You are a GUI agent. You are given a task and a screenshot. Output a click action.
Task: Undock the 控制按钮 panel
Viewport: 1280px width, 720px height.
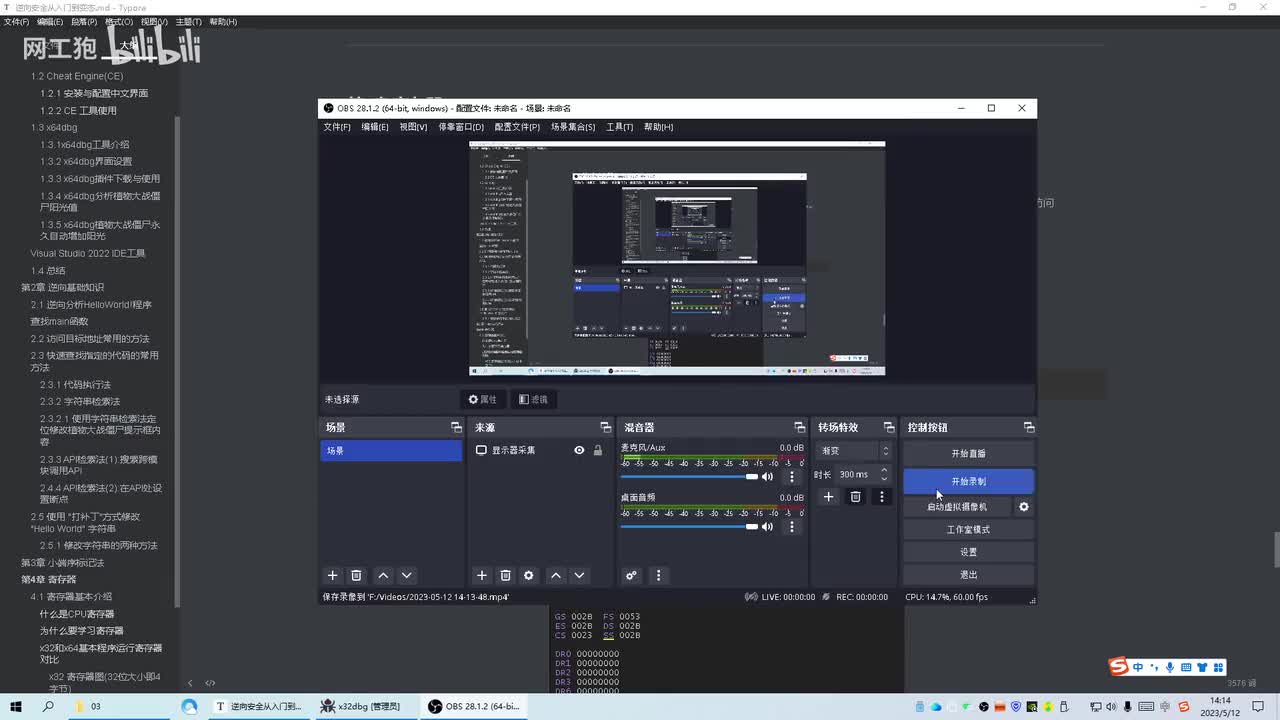[1029, 427]
